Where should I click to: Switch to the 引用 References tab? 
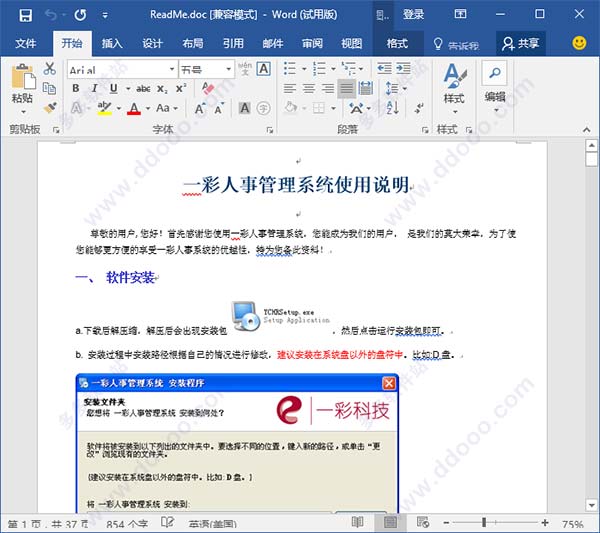pos(233,43)
